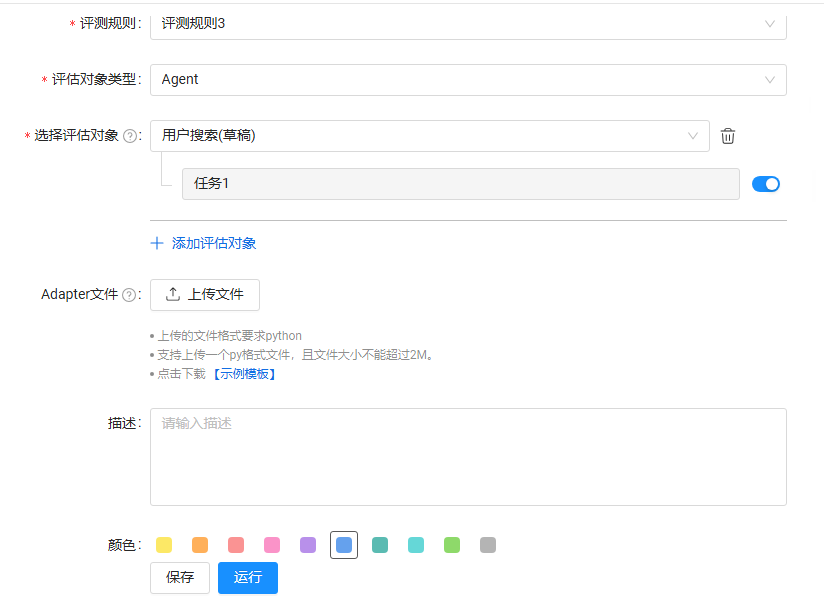Expand the 评估对象类型 Agent dropdown
This screenshot has width=824, height=602.
[468, 80]
